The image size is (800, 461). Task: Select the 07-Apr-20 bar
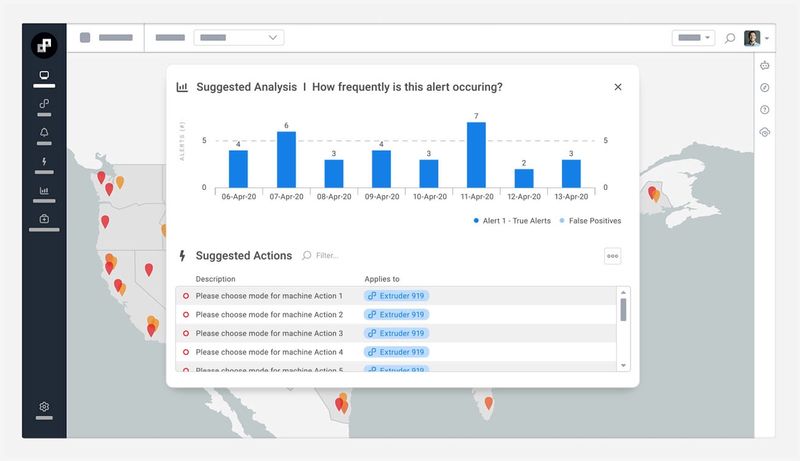[x=286, y=160]
